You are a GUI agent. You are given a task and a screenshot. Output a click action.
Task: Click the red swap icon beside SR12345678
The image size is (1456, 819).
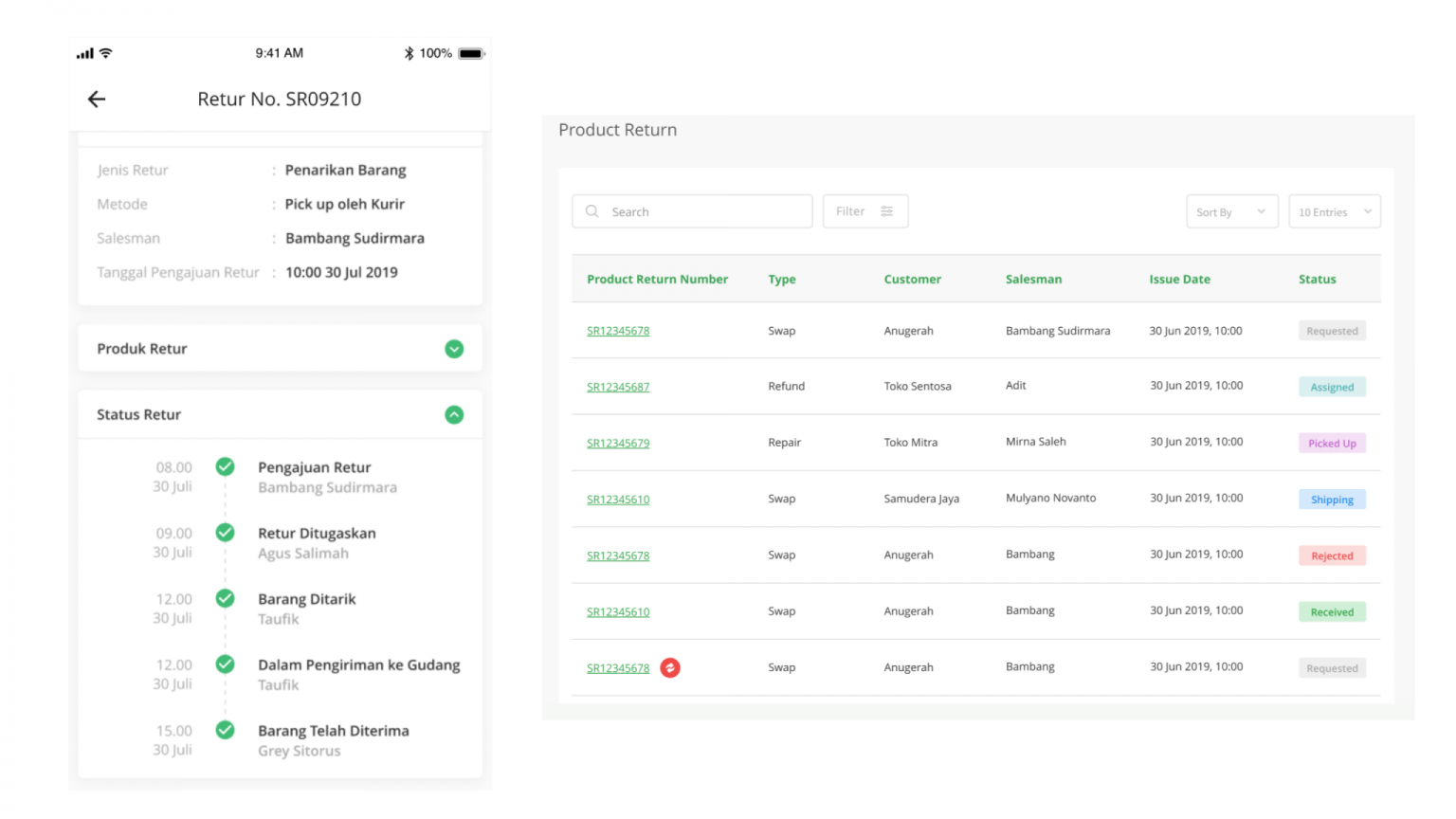coord(670,668)
